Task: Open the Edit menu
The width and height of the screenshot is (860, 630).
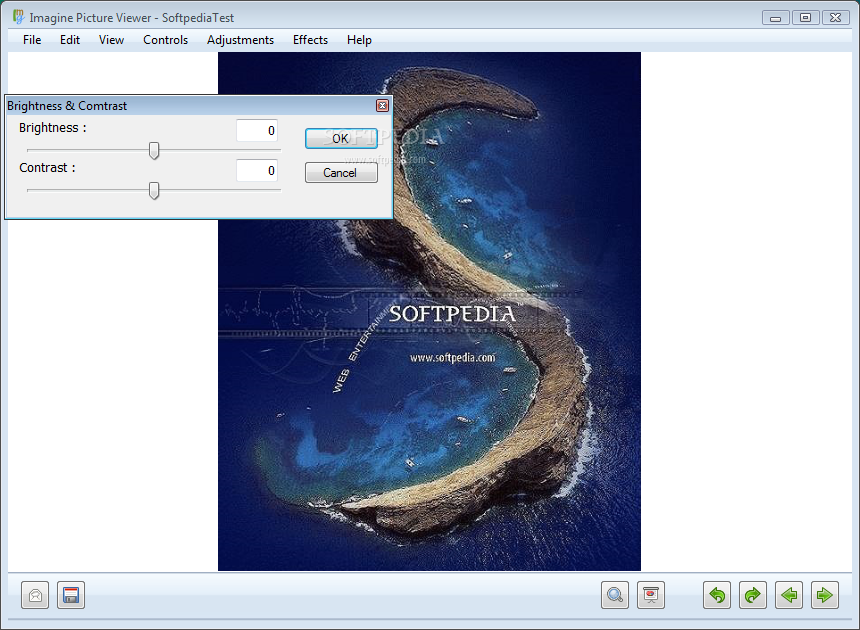Action: (70, 40)
